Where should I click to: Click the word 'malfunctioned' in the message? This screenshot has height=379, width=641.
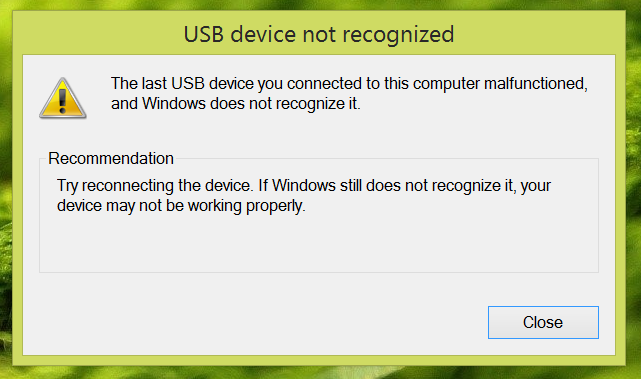click(x=536, y=84)
